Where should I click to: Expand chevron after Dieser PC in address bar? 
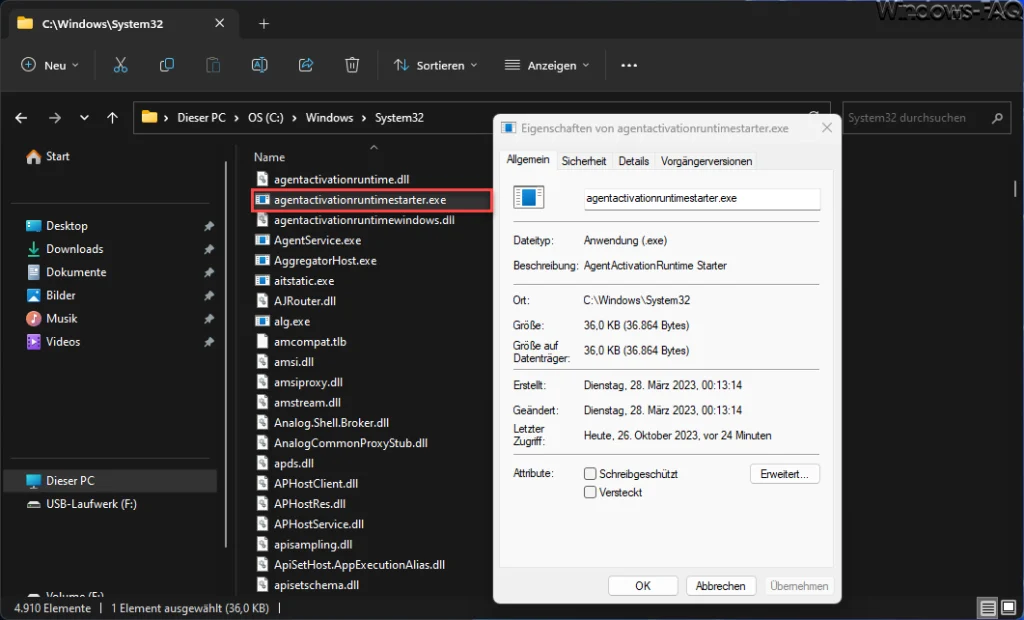(238, 118)
